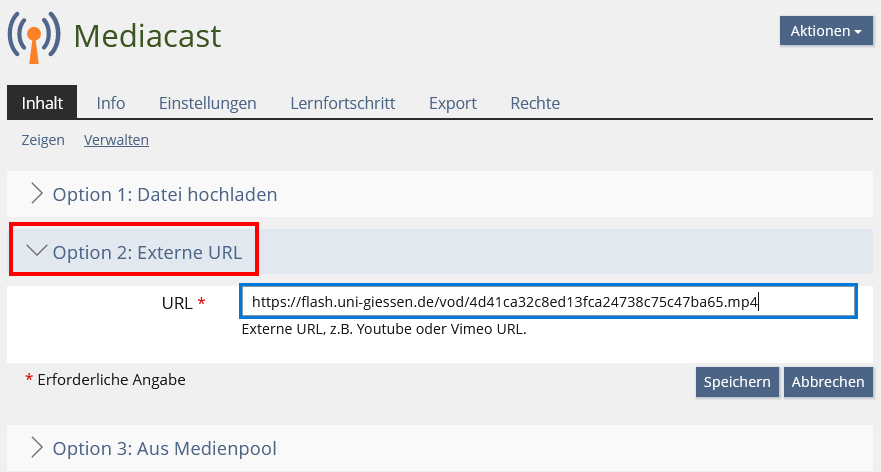
Task: Open the Export tab
Action: pos(452,103)
